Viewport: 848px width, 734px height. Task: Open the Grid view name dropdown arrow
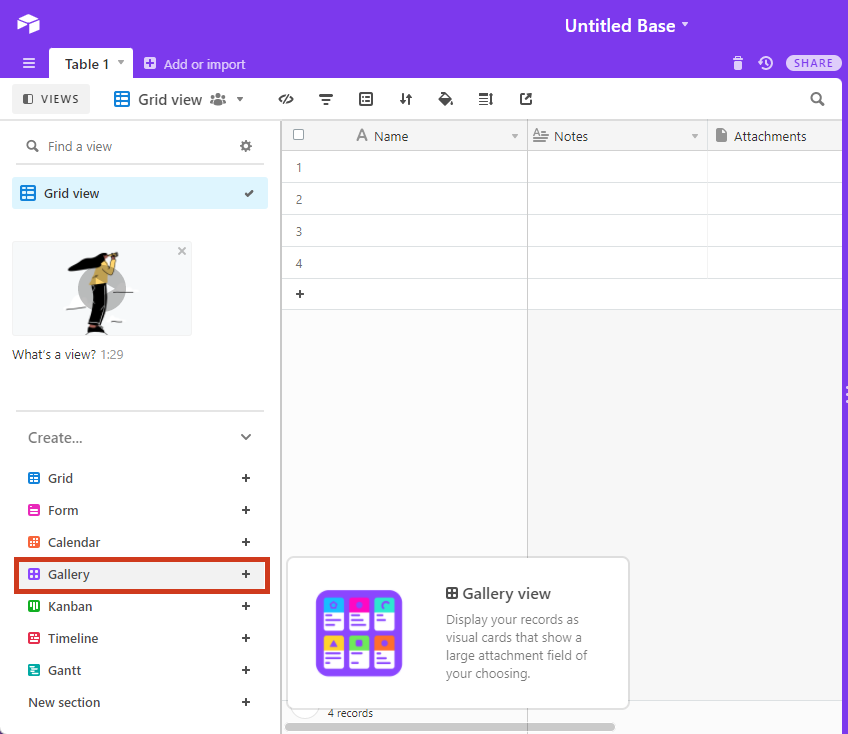240,100
